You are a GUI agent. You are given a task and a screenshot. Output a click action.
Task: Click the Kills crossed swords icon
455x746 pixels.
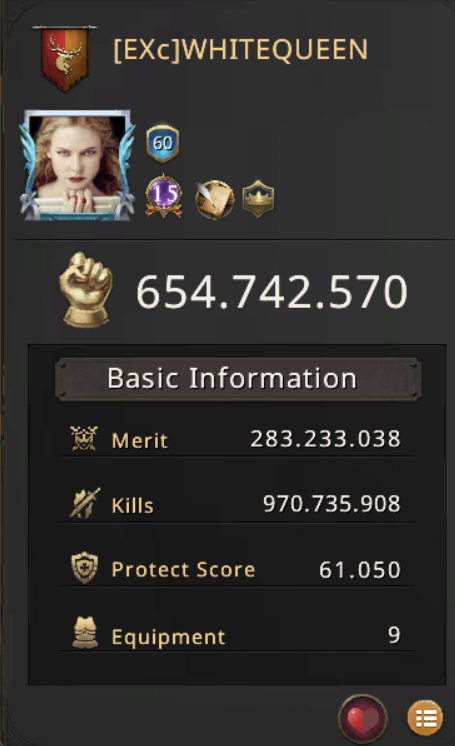[x=85, y=503]
